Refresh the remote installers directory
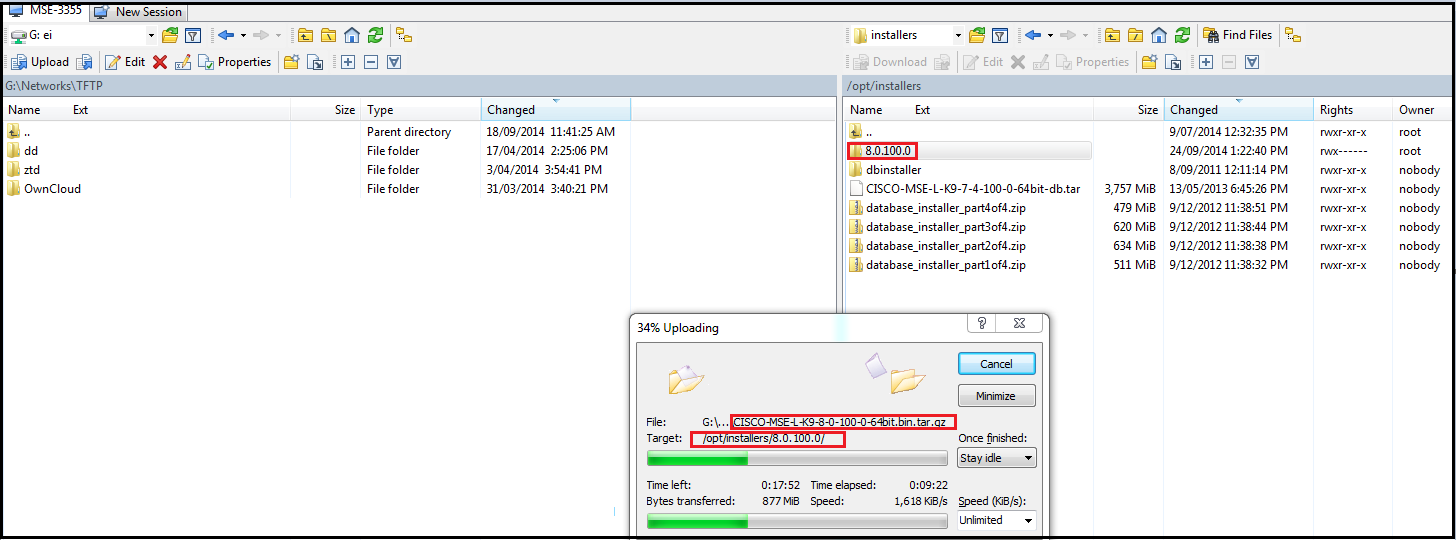 coord(1182,35)
